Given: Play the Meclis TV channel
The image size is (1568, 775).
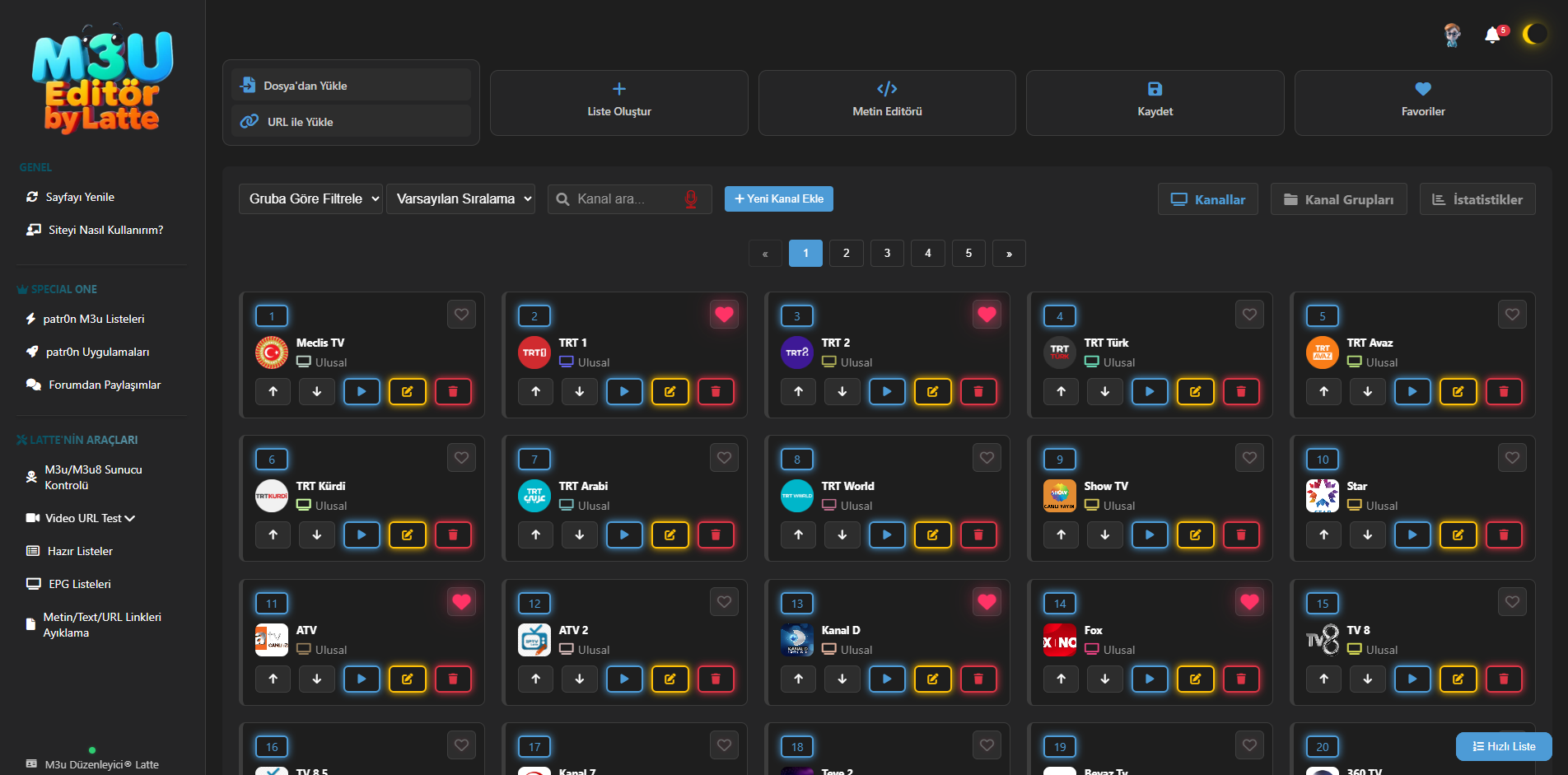Looking at the screenshot, I should (362, 391).
